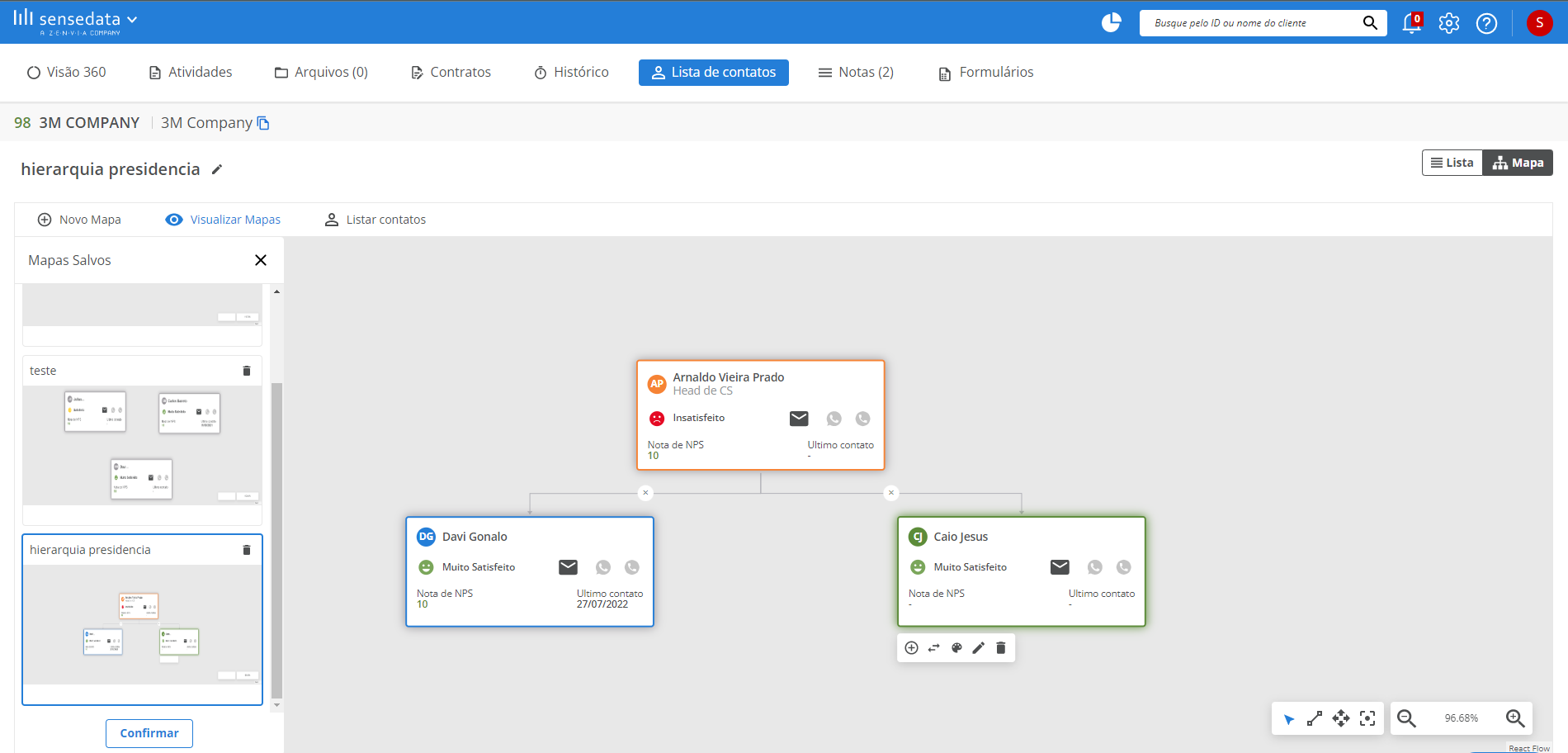The image size is (1568, 753).
Task: Delete the teste saved map
Action: 246,371
